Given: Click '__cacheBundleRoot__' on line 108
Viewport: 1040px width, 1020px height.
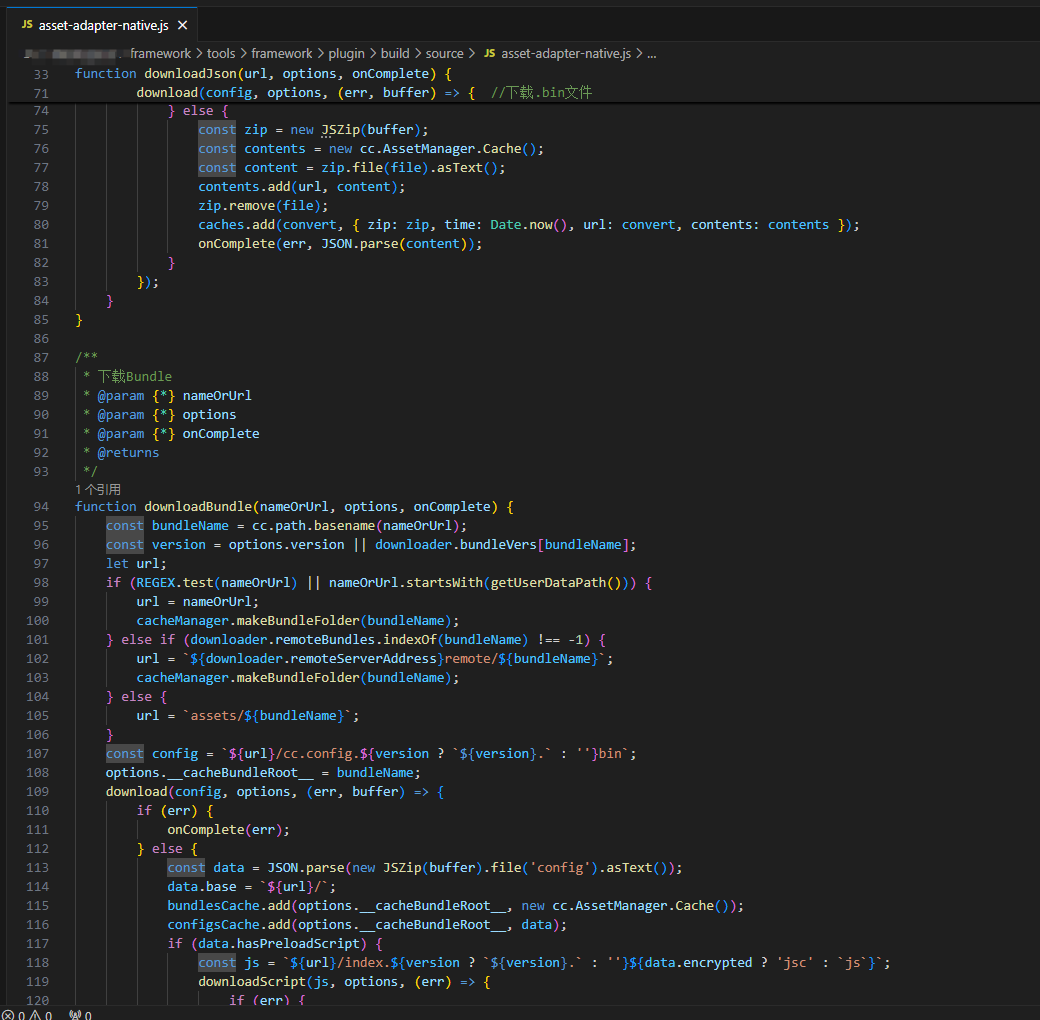Looking at the screenshot, I should point(240,773).
